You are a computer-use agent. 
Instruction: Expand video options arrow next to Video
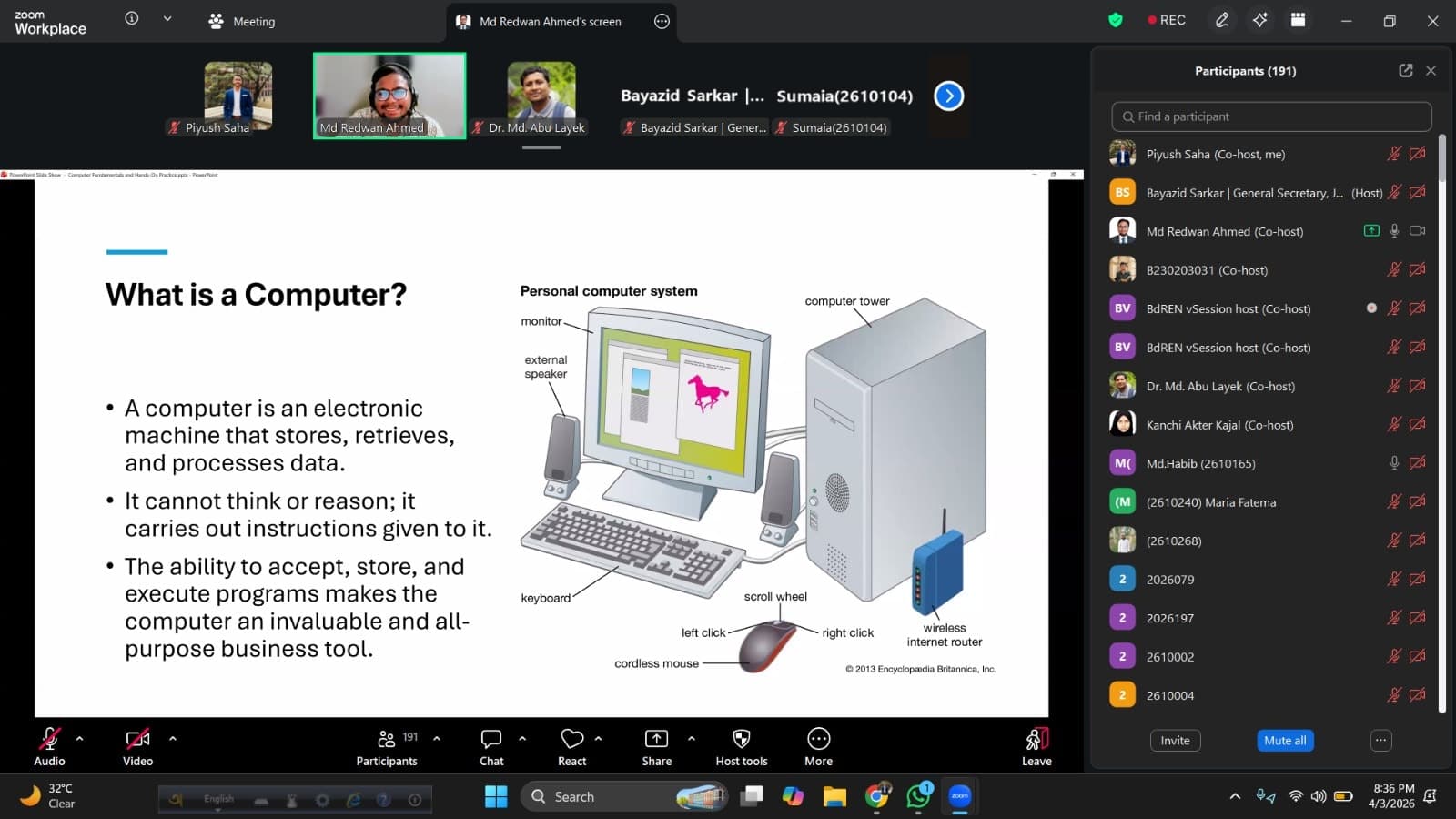coord(173,739)
